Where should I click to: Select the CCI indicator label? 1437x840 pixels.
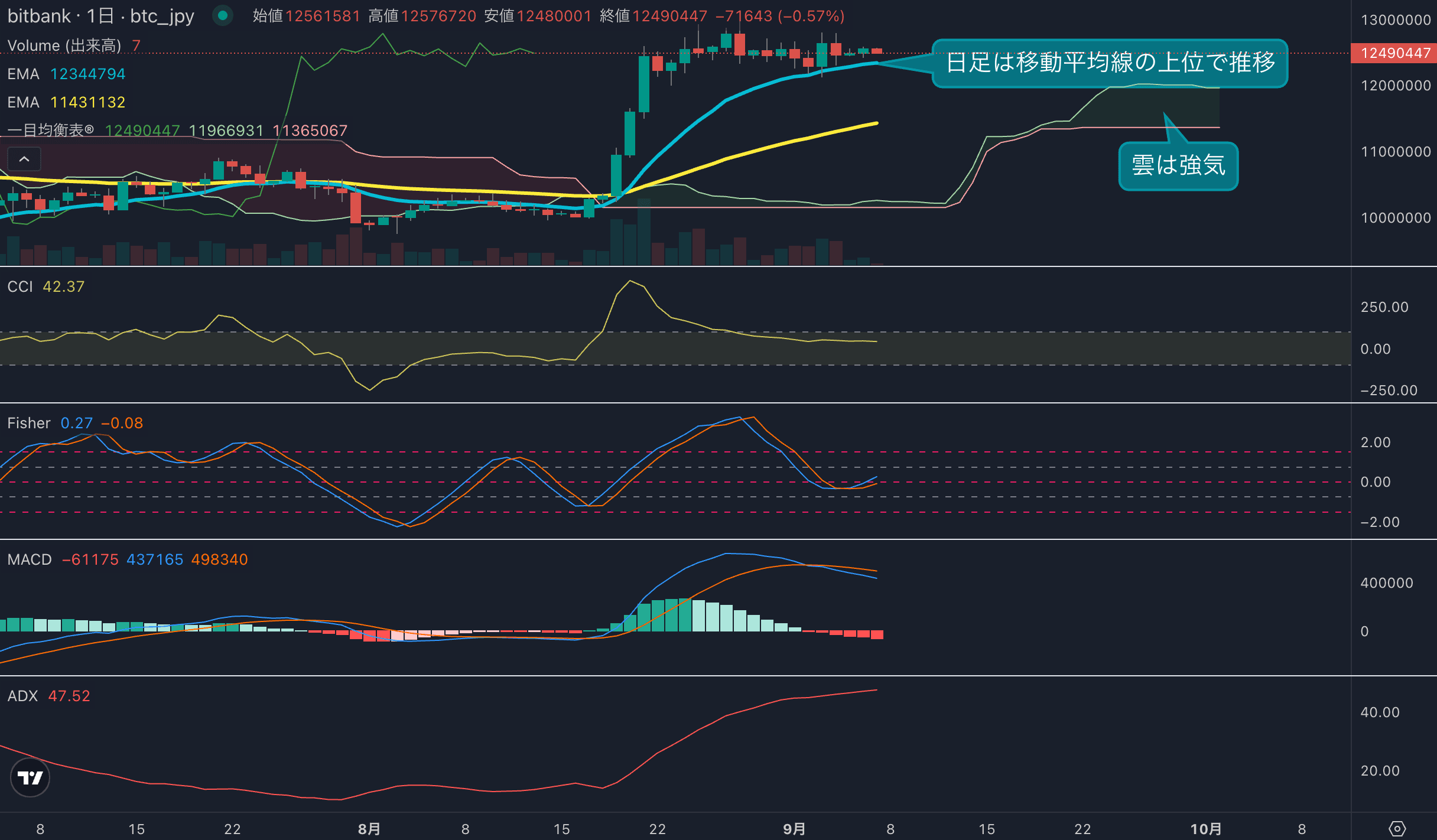click(x=20, y=286)
